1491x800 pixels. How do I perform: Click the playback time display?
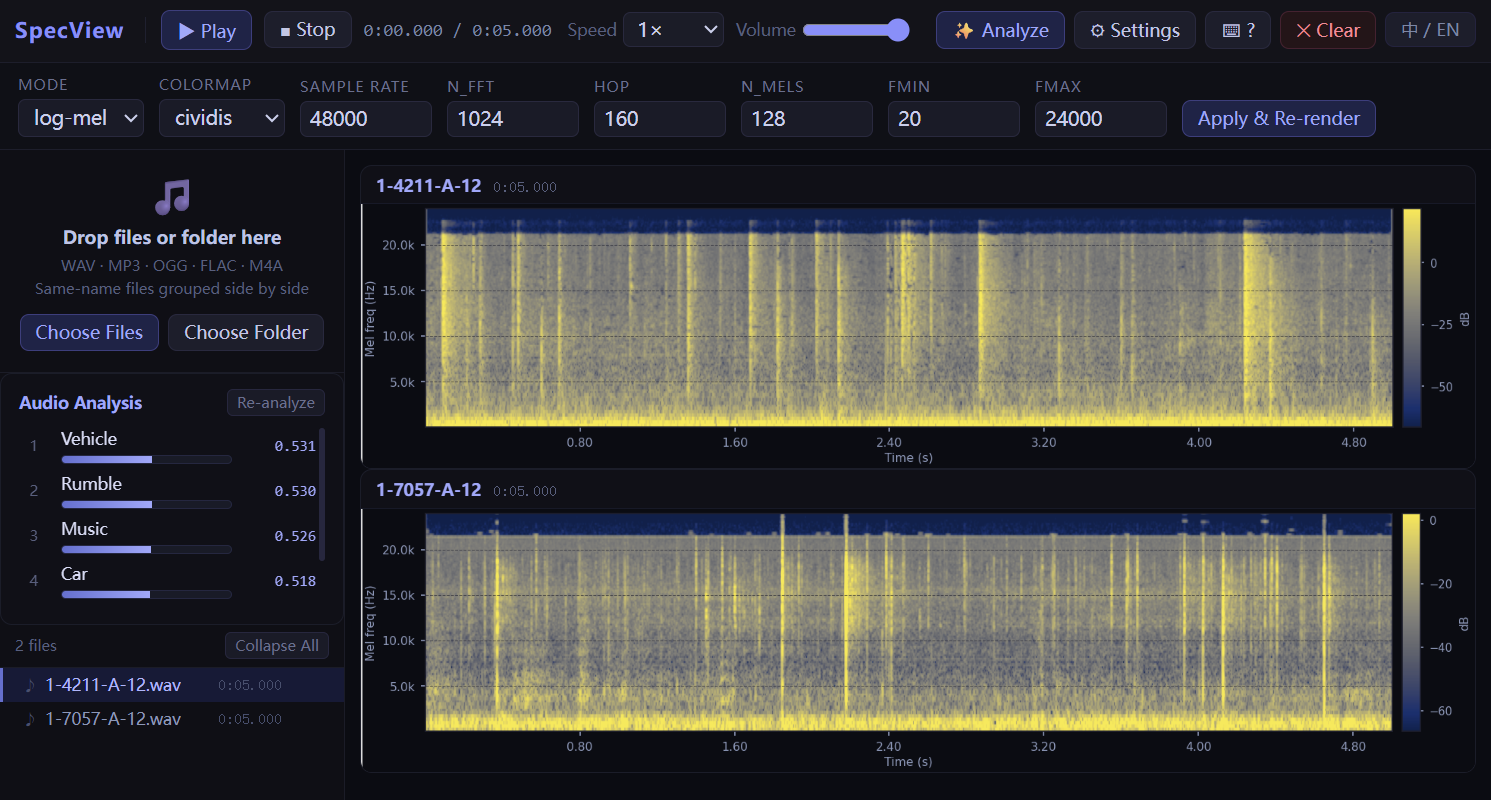coord(457,30)
